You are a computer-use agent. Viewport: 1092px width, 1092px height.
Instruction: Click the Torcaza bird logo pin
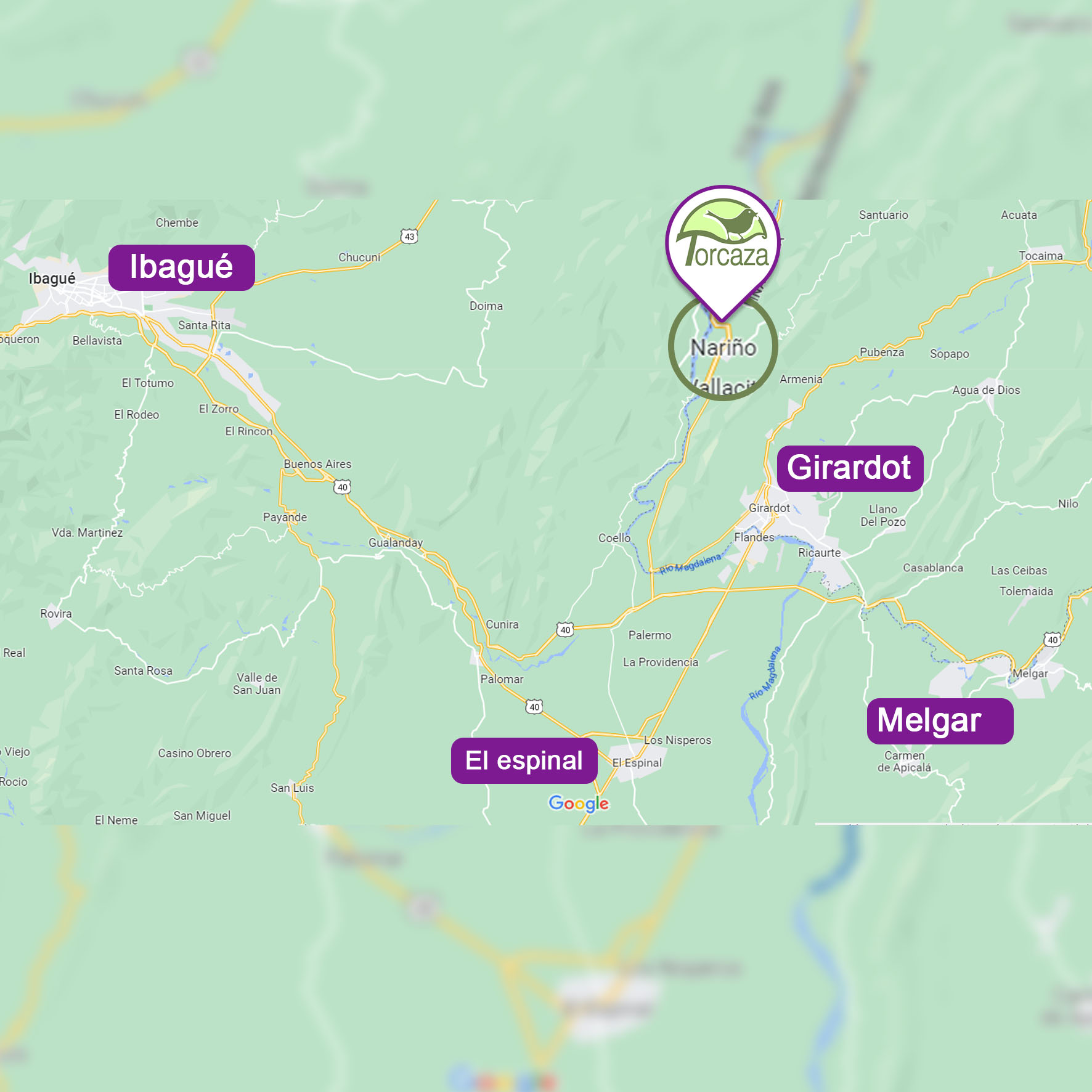(723, 247)
